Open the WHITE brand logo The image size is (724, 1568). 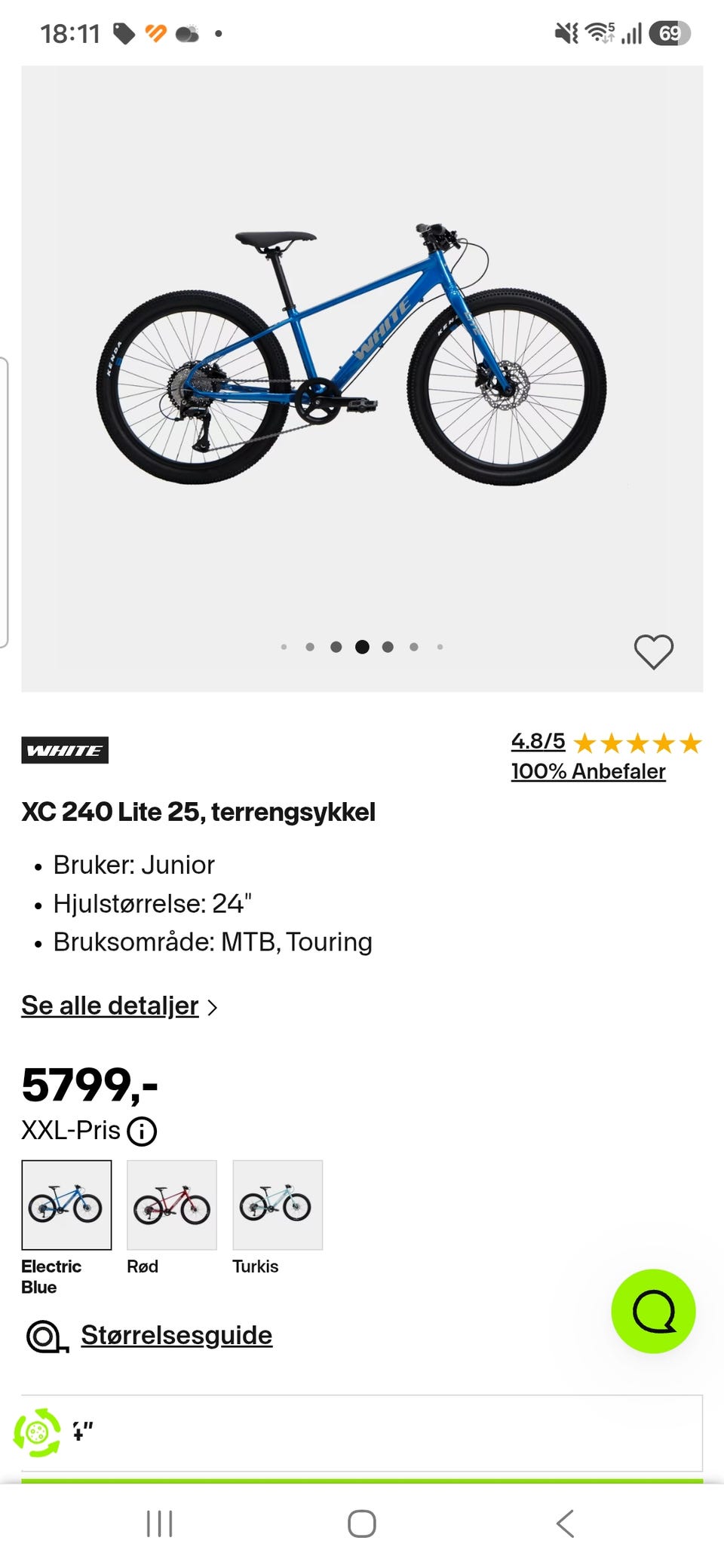(x=65, y=750)
